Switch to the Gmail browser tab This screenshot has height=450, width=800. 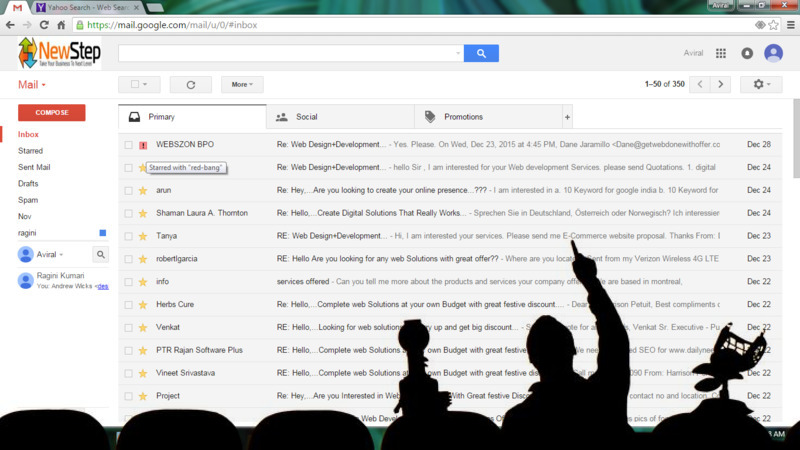pos(17,7)
